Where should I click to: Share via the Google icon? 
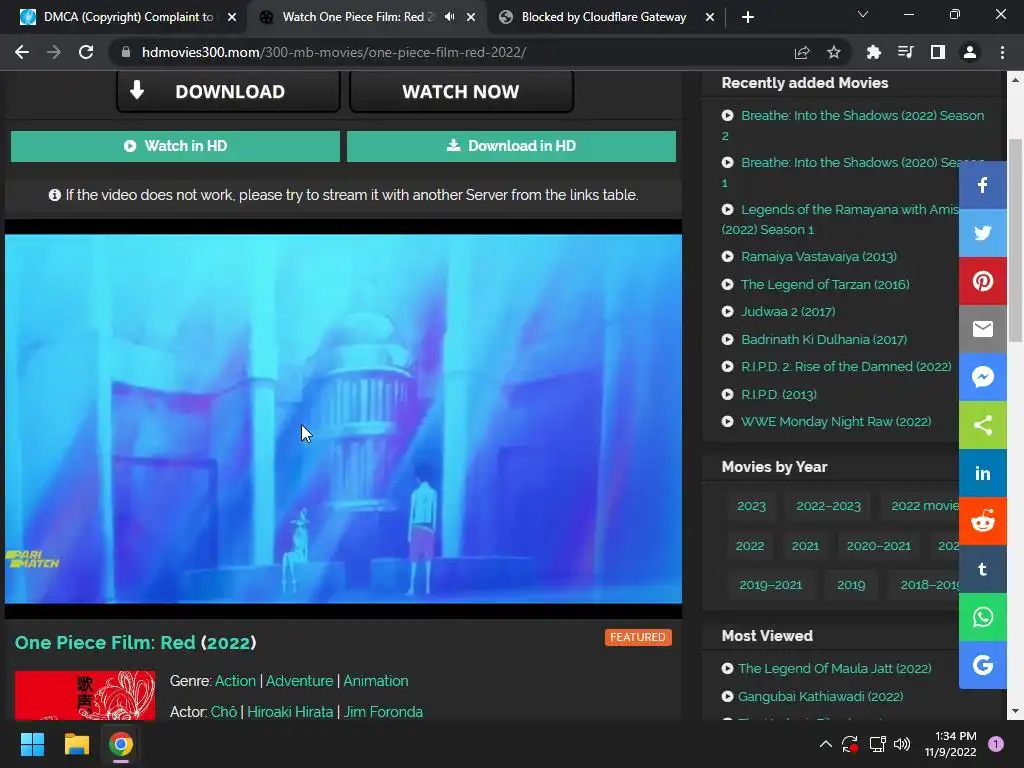coord(982,665)
